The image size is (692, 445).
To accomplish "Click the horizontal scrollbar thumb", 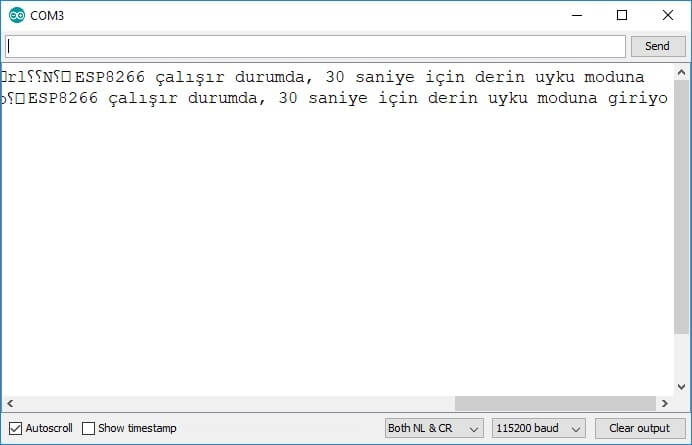I will pyautogui.click(x=555, y=403).
